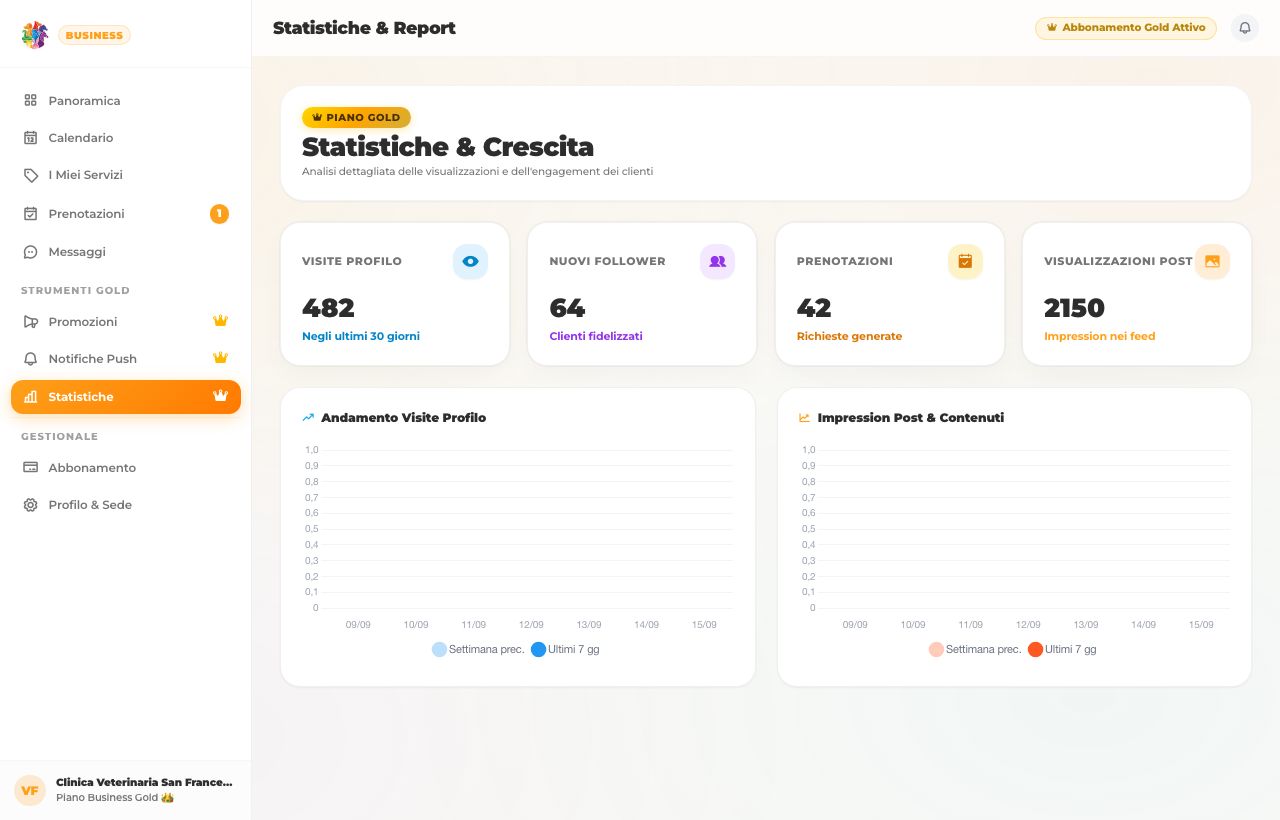Go to Profilo & Sede settings
The height and width of the screenshot is (820, 1280).
point(126,505)
